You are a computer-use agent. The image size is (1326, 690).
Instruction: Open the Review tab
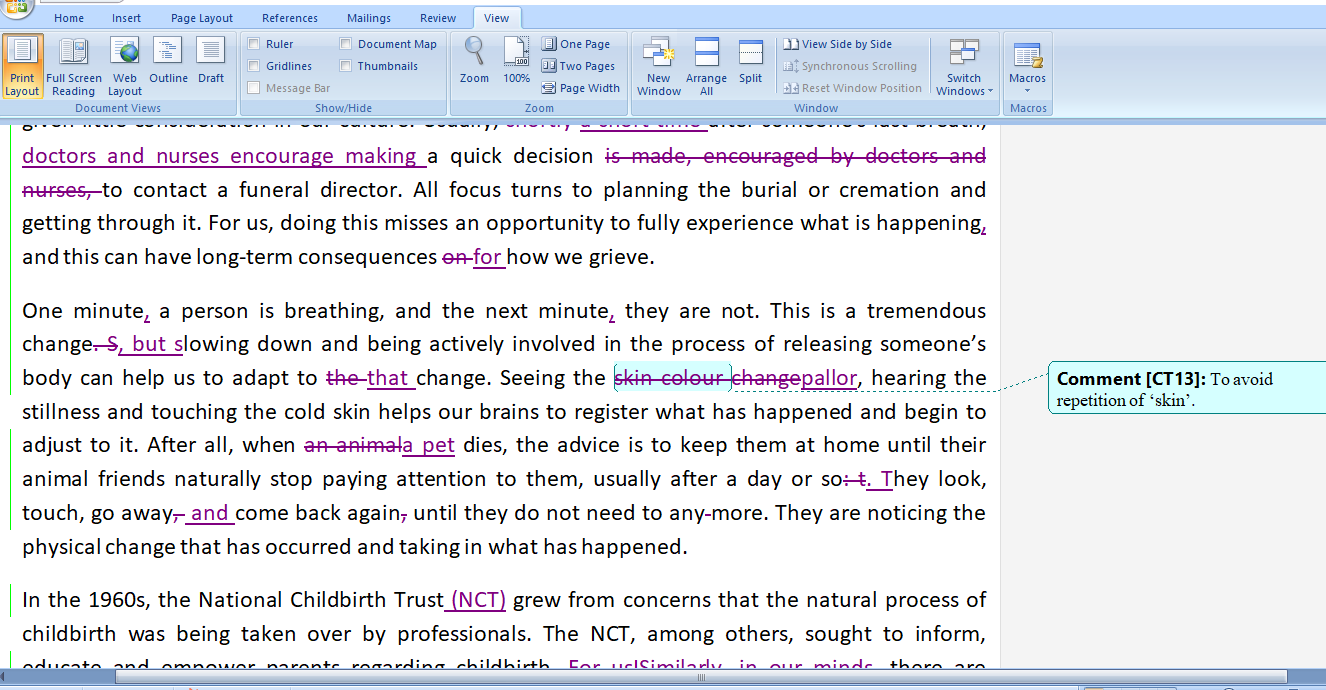pos(438,18)
